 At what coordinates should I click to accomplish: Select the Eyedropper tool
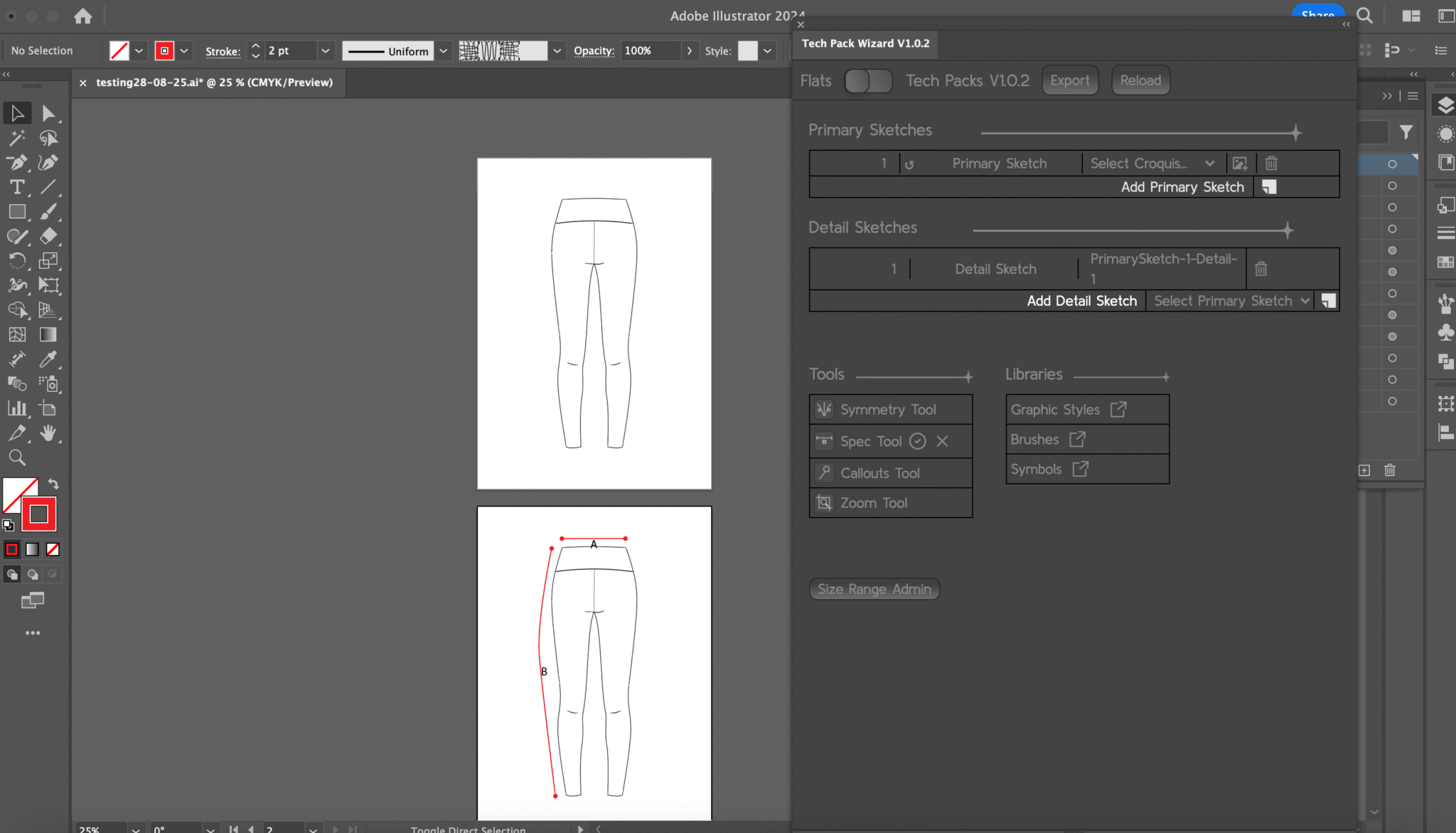(48, 359)
